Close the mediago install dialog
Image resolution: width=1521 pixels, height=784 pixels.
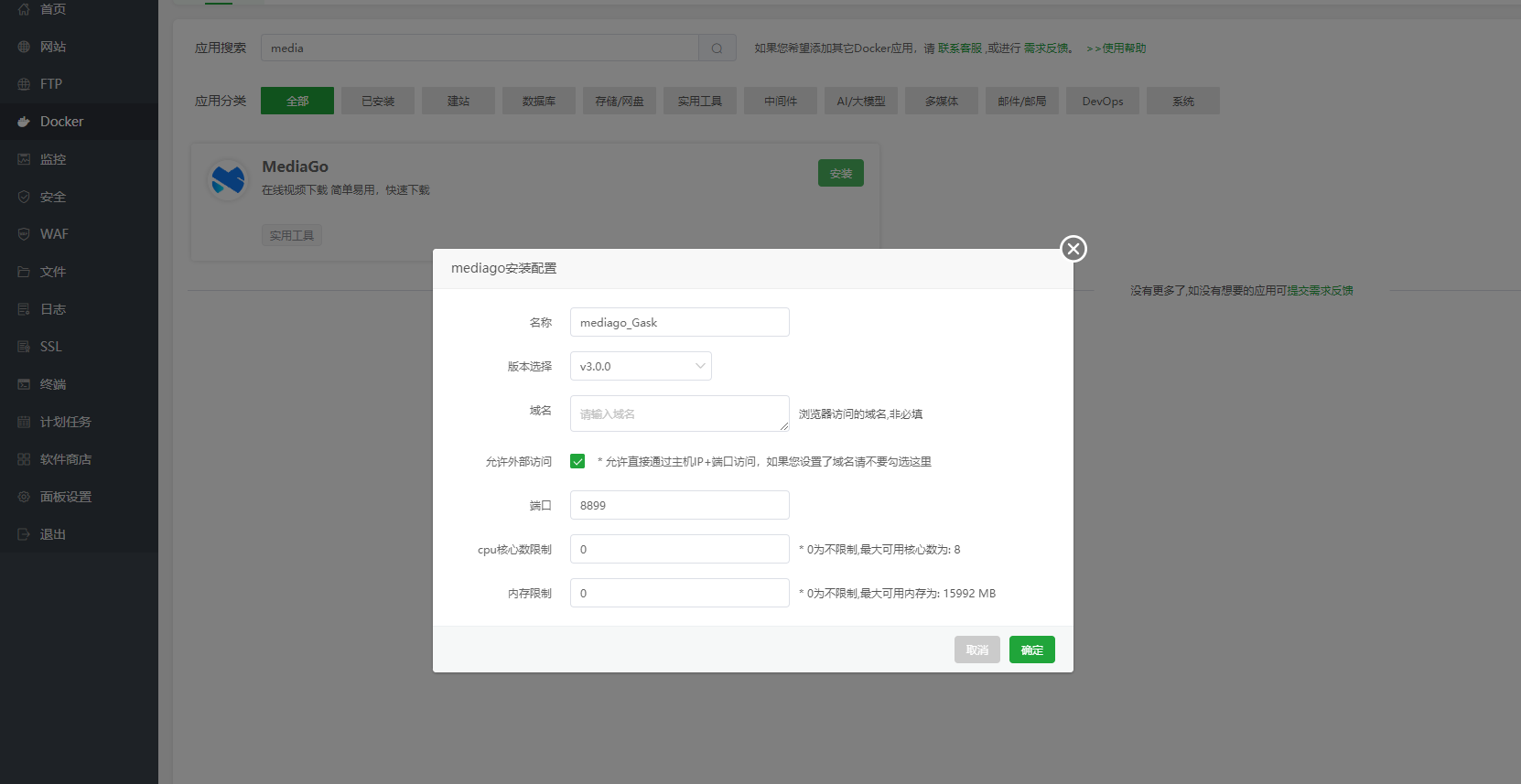pyautogui.click(x=1073, y=249)
